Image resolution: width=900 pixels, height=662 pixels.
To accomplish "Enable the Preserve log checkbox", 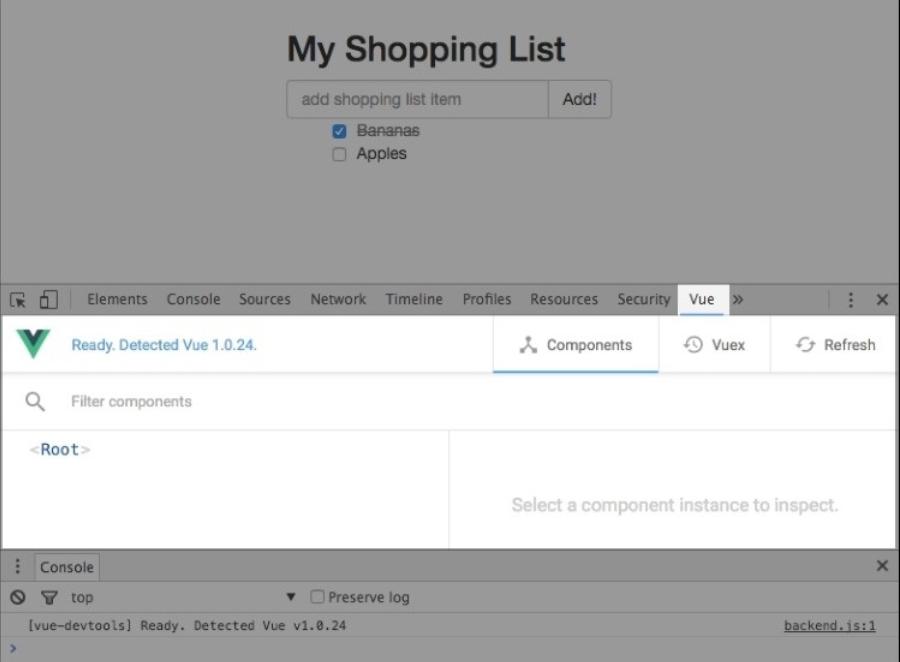I will pyautogui.click(x=317, y=597).
